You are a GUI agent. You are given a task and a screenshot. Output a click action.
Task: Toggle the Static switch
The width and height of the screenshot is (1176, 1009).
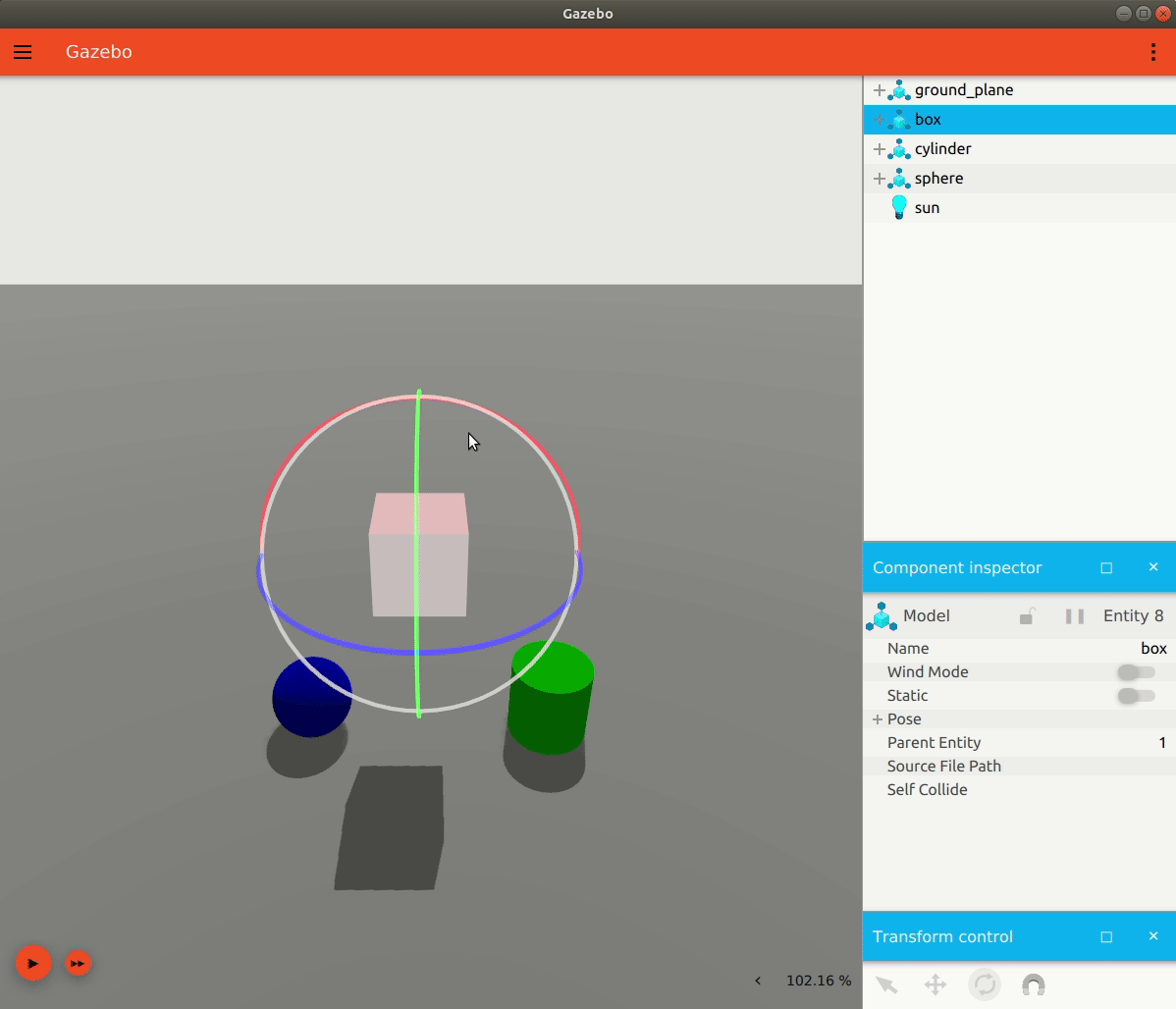point(1137,696)
